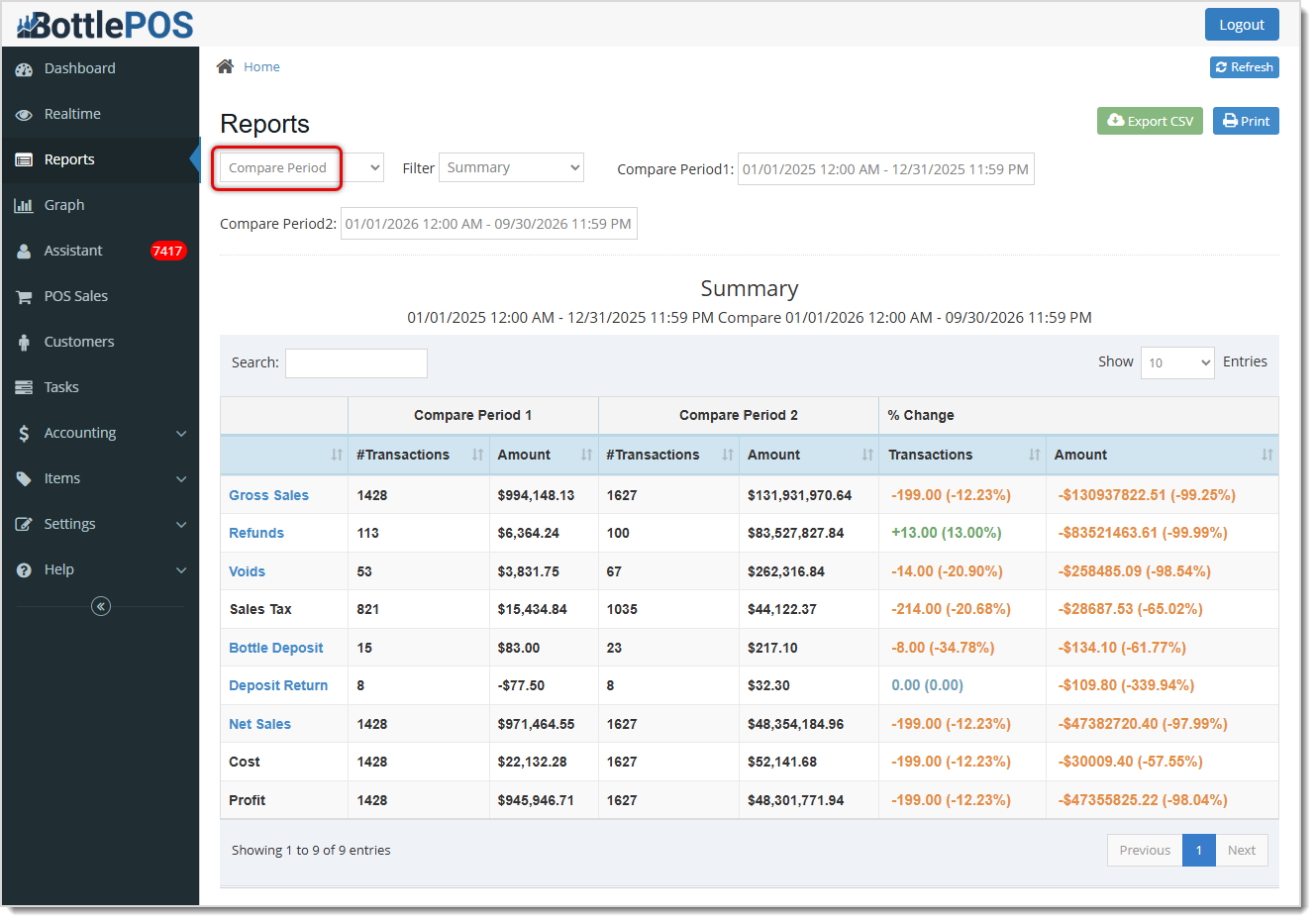Open the Deposit Return link
Image resolution: width=1316 pixels, height=922 pixels.
point(278,685)
